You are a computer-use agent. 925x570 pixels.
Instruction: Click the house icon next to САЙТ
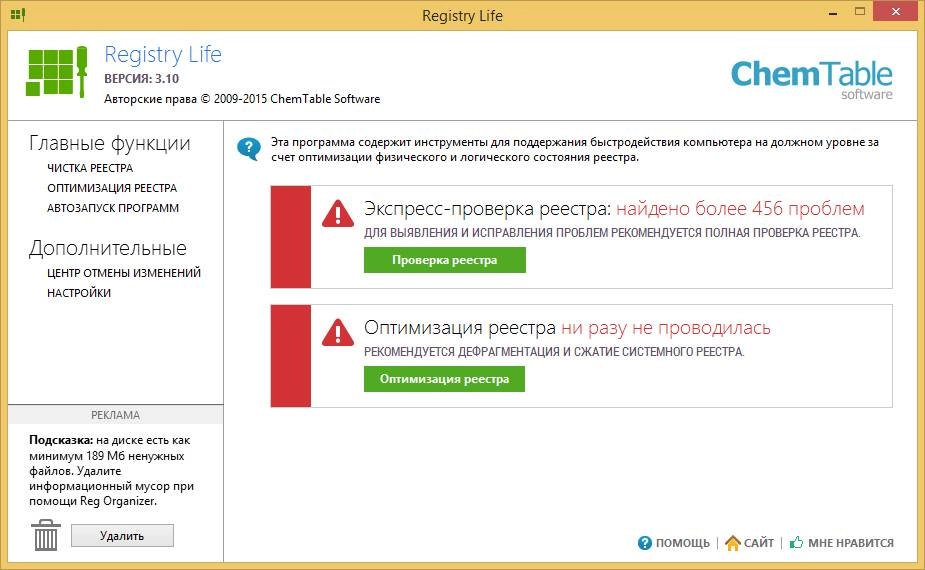pos(732,543)
